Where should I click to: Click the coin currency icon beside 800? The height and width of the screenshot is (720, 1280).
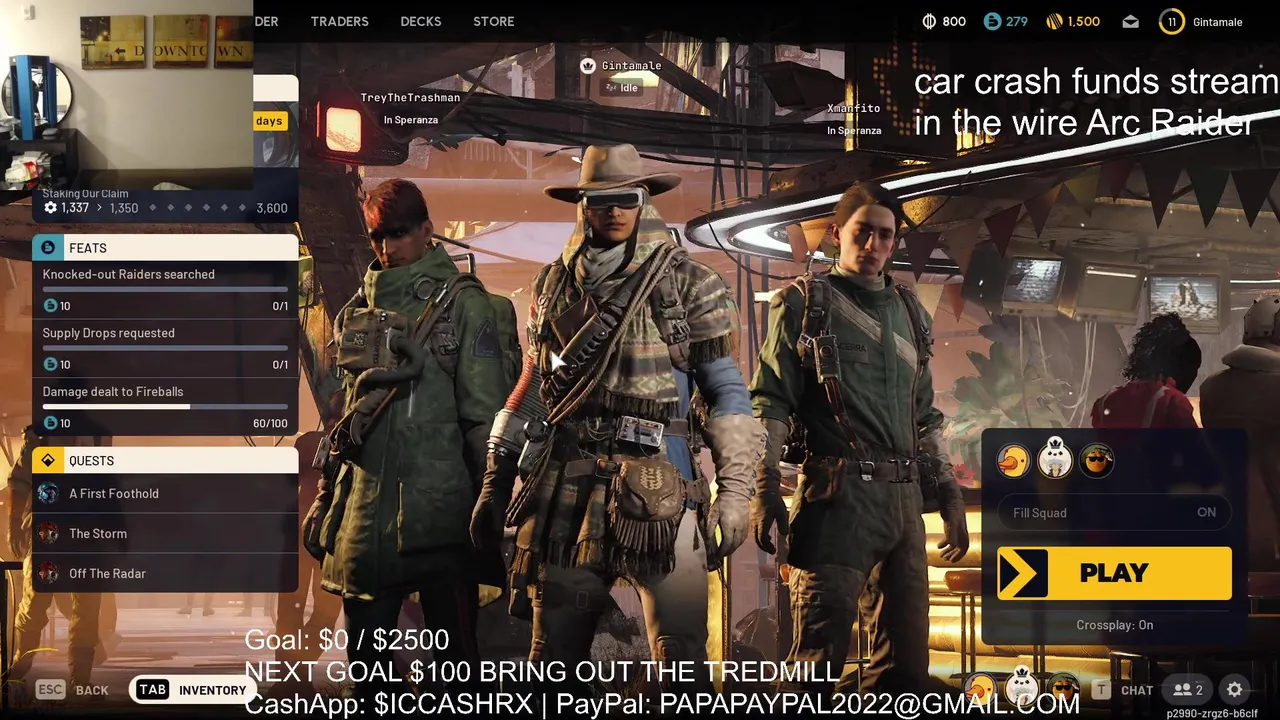[x=928, y=21]
